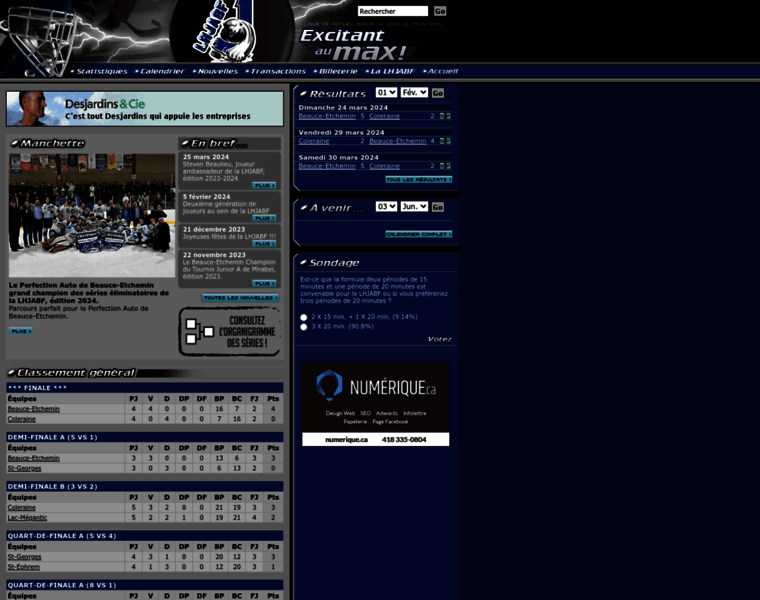Click Votez to submit the poll
Screen dimensions: 760x600
[x=440, y=339]
